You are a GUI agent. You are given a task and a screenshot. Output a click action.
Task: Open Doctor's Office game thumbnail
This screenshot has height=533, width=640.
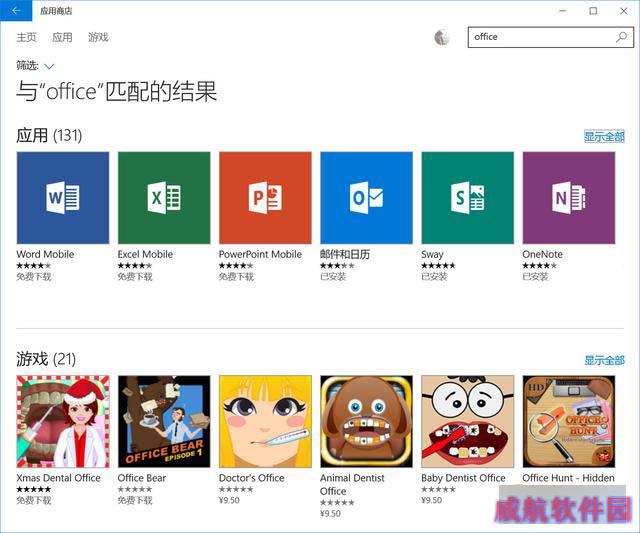coord(265,422)
